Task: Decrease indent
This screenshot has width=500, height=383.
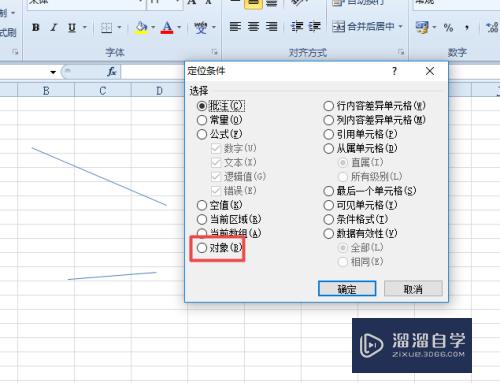Action: pos(297,26)
